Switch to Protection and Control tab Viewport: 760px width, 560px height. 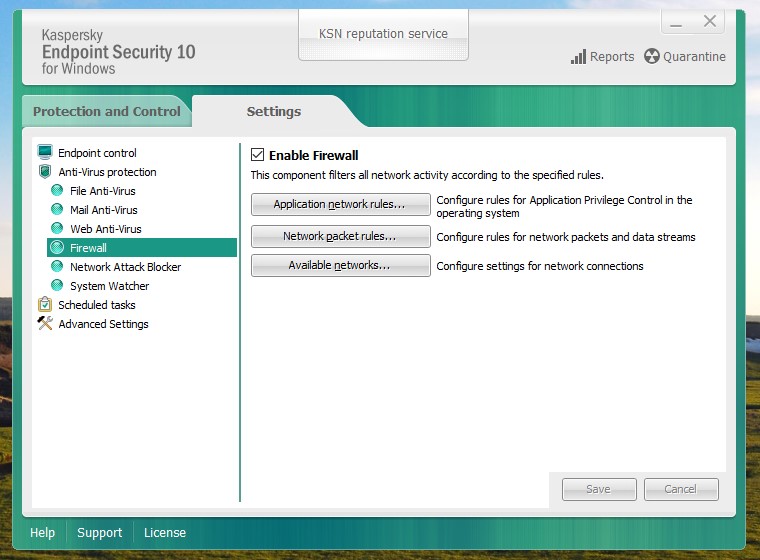[x=107, y=112]
